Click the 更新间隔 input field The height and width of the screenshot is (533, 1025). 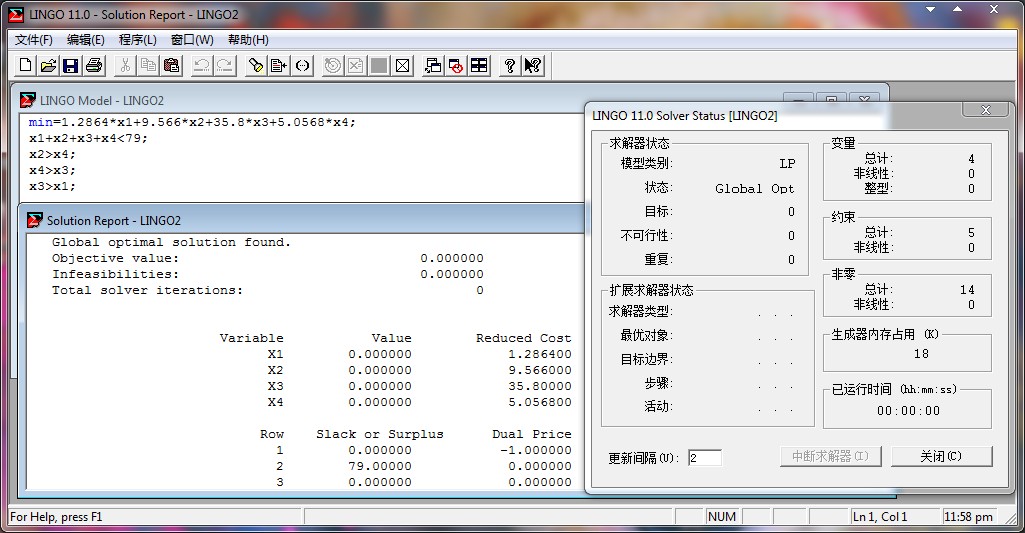705,458
